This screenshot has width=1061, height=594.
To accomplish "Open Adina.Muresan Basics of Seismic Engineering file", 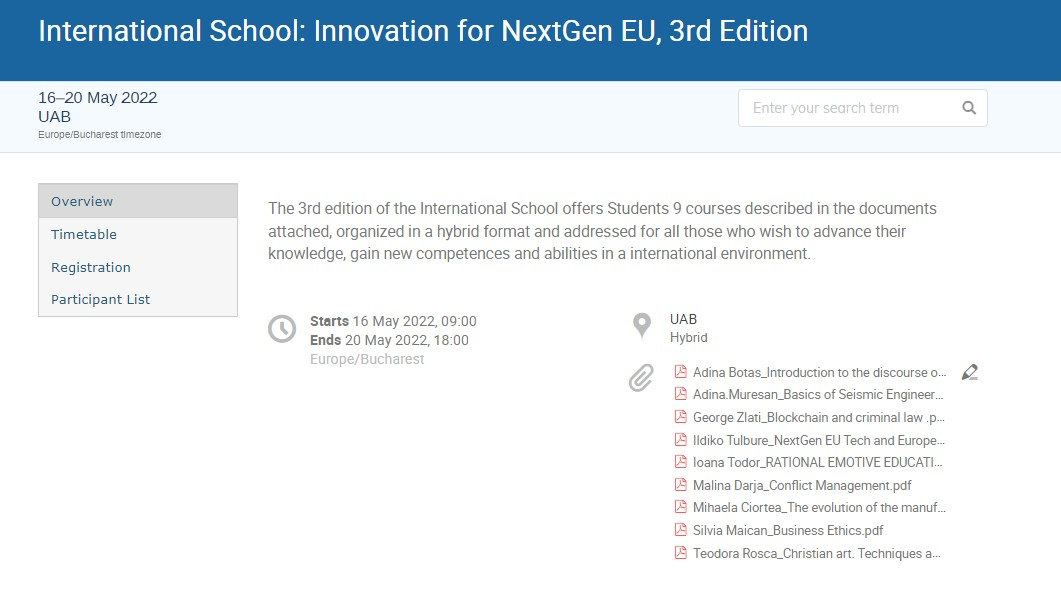I will coord(818,394).
